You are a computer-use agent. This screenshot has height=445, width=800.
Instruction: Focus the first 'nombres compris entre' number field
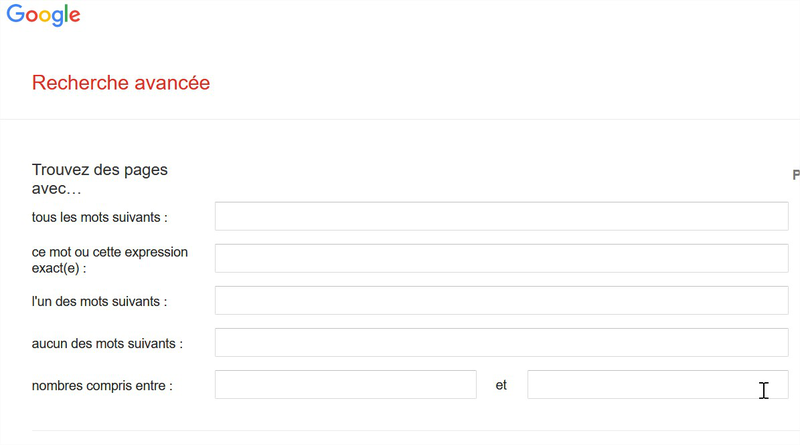(345, 385)
